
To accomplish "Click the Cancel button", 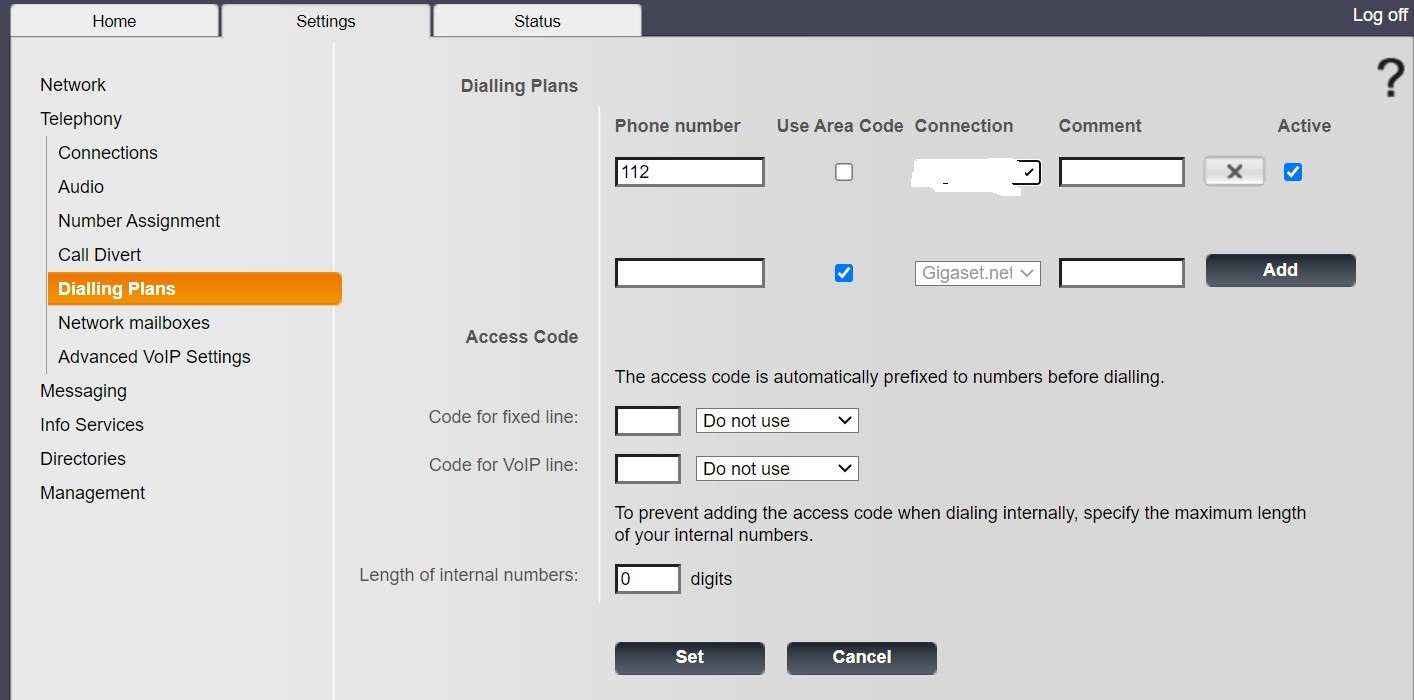I will pos(861,657).
